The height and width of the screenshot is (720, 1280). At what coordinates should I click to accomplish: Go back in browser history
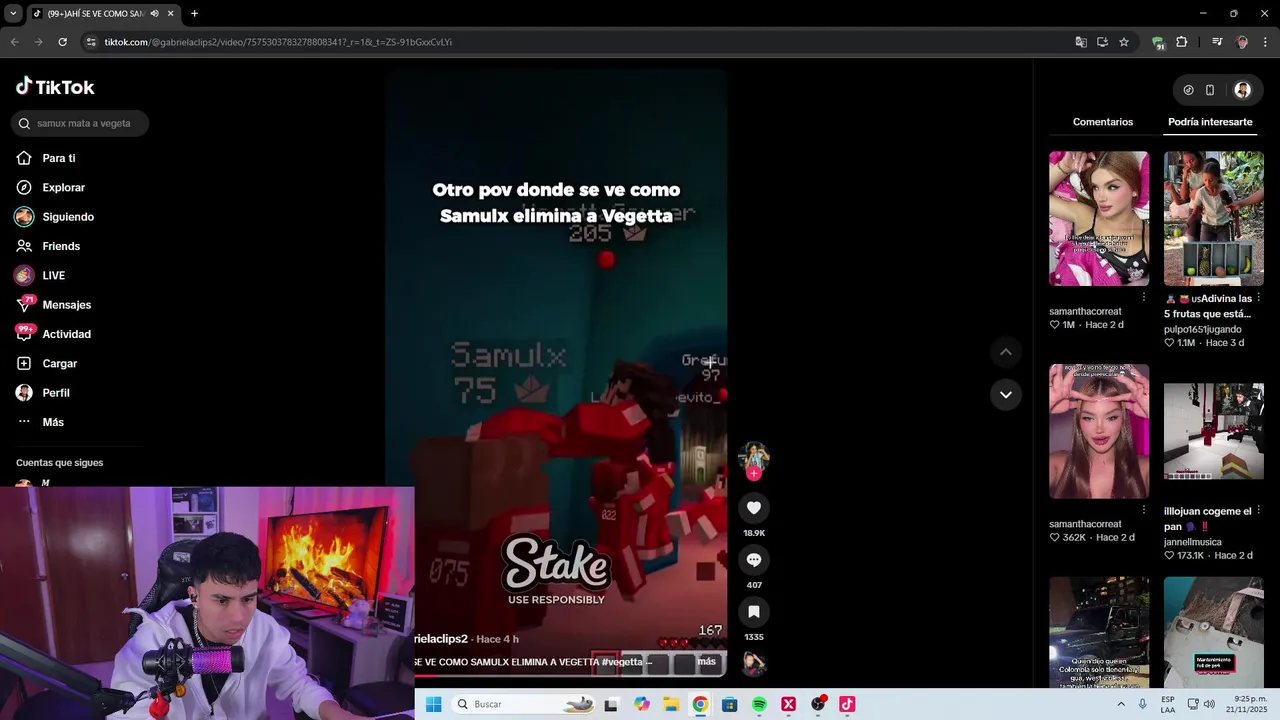point(14,42)
